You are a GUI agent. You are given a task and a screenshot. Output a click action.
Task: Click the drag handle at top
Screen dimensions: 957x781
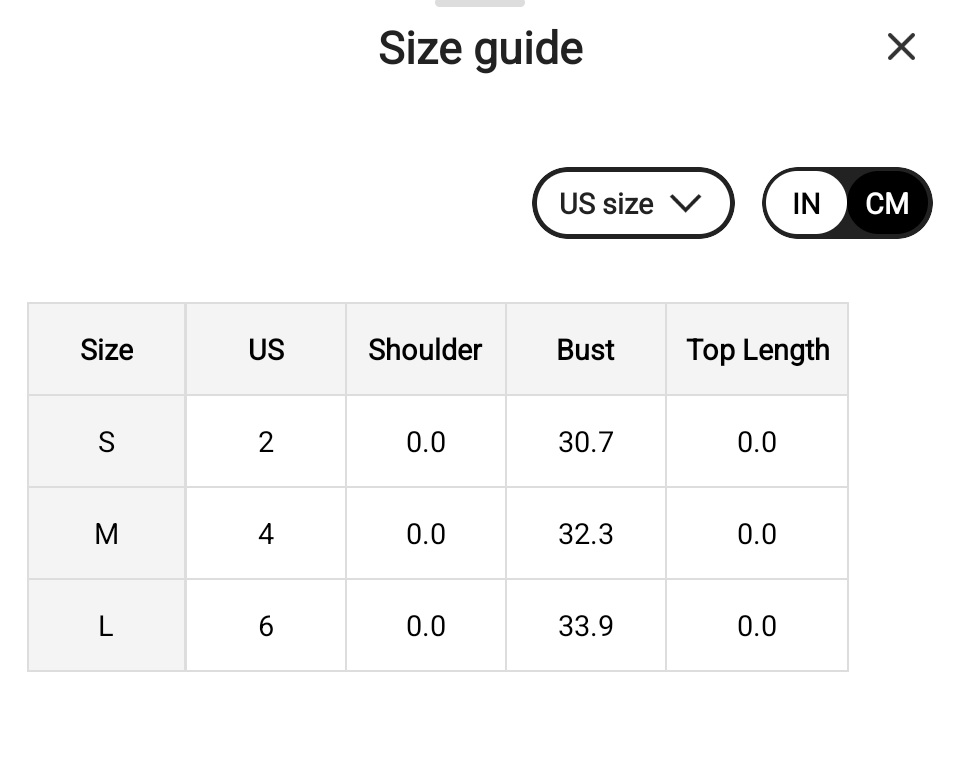click(x=480, y=3)
